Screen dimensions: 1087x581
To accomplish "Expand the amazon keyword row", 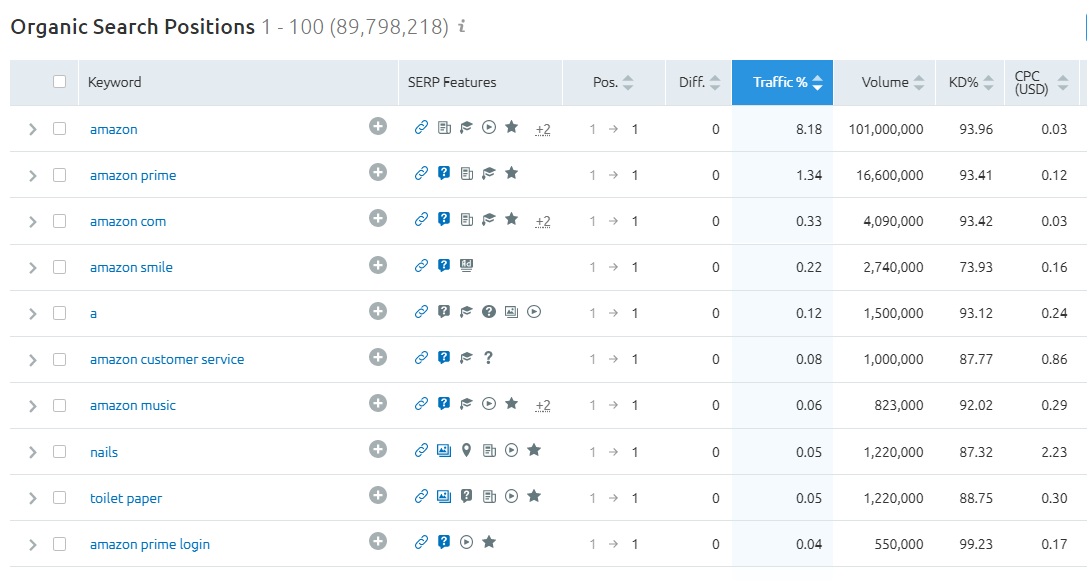I will click(33, 129).
